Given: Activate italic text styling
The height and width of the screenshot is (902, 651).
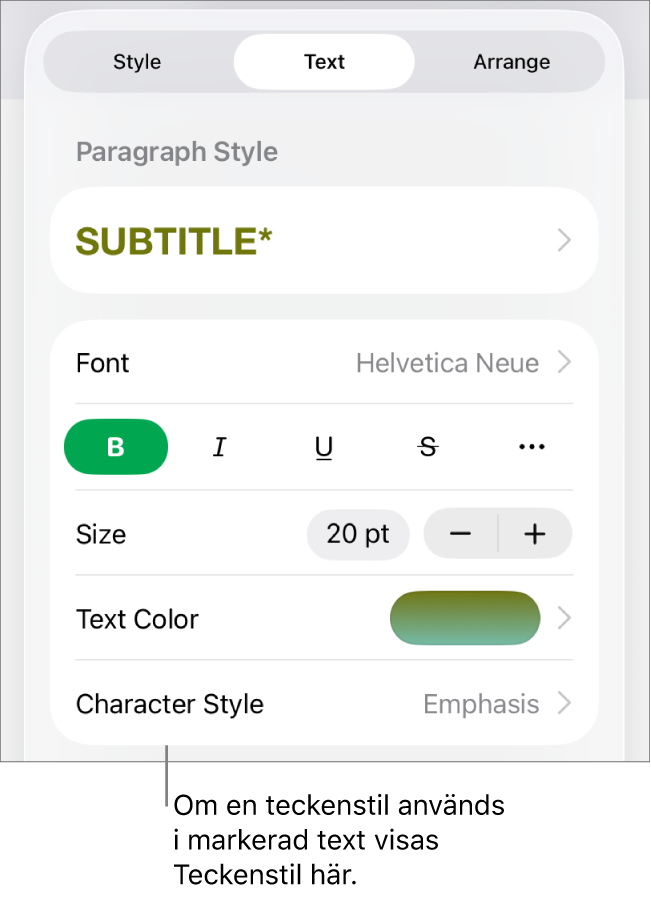Looking at the screenshot, I should (x=220, y=447).
